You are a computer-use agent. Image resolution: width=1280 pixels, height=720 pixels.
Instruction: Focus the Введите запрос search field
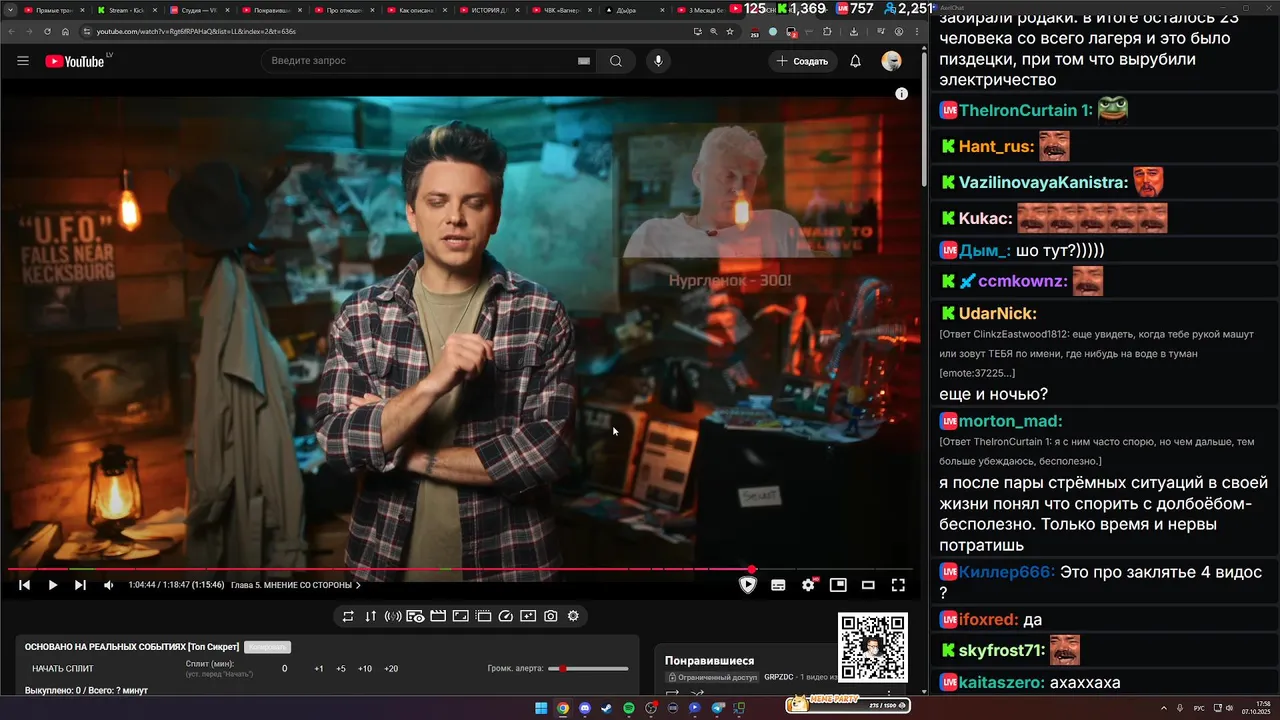tap(430, 61)
